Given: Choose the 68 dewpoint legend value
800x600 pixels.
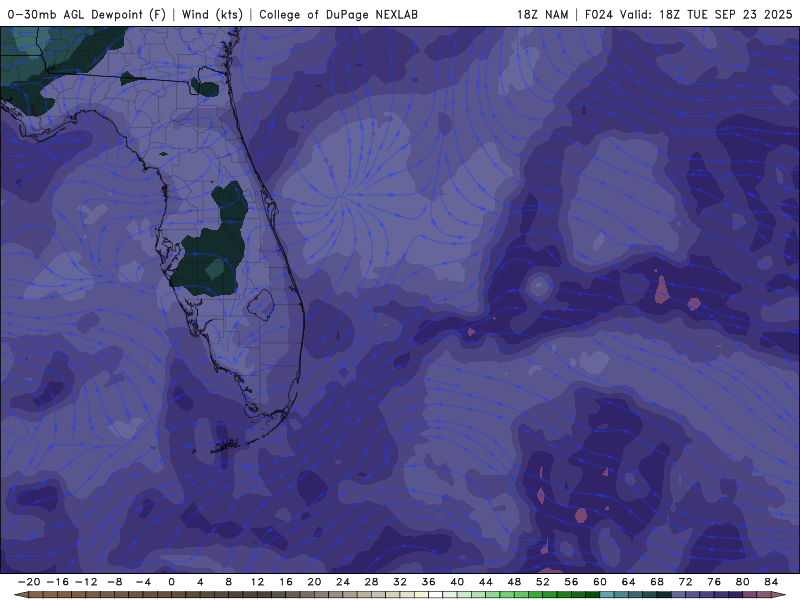Looking at the screenshot, I should point(657,582).
